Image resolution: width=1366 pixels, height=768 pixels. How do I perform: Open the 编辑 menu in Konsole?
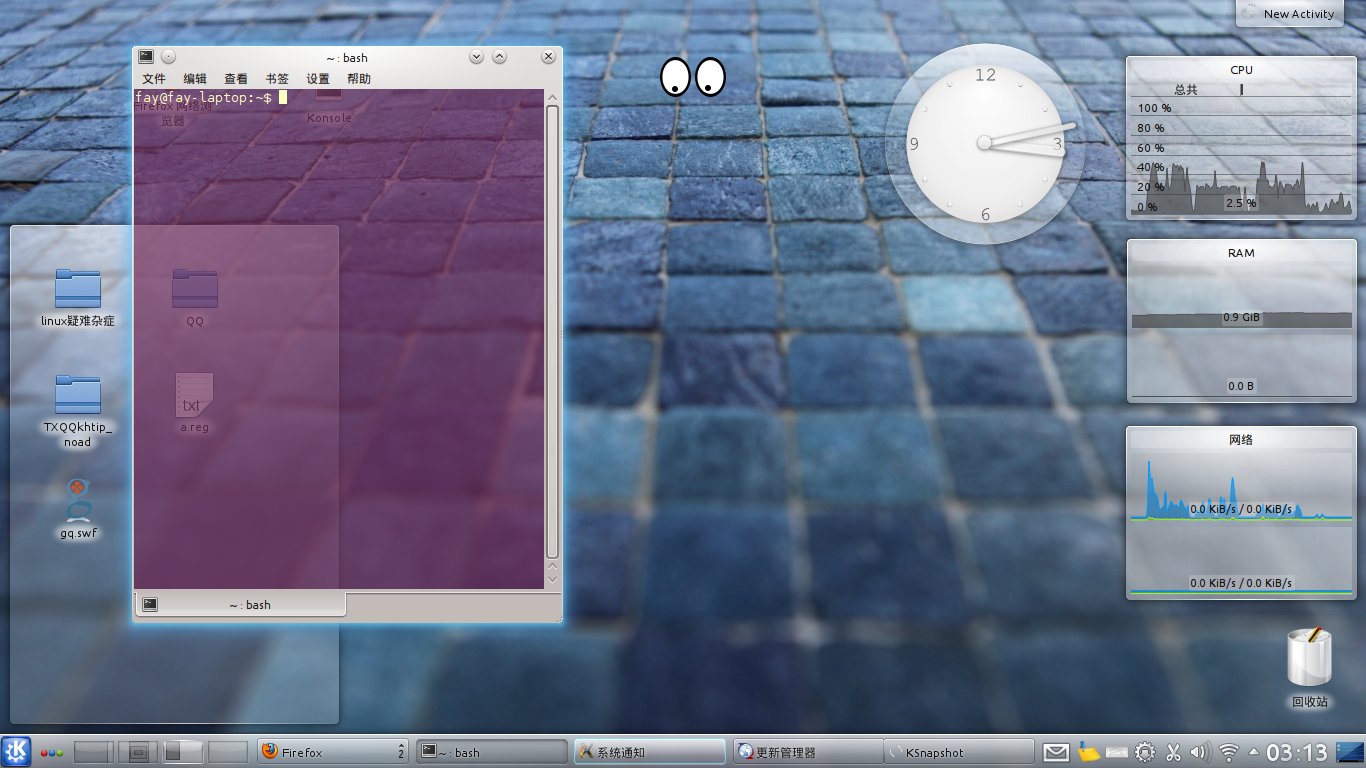tap(195, 79)
